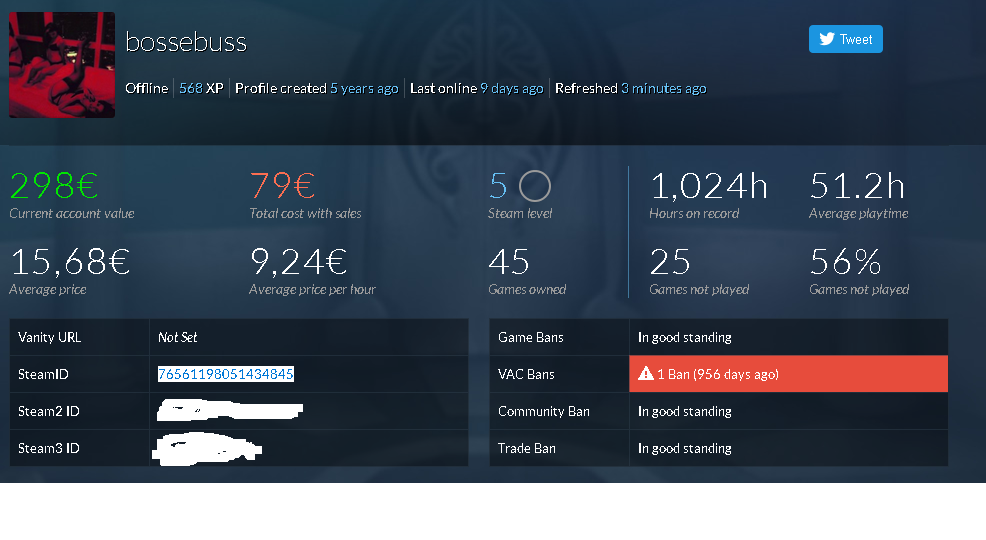Click the Refreshed 3 minutes ago text
The height and width of the screenshot is (540, 986).
click(x=630, y=88)
